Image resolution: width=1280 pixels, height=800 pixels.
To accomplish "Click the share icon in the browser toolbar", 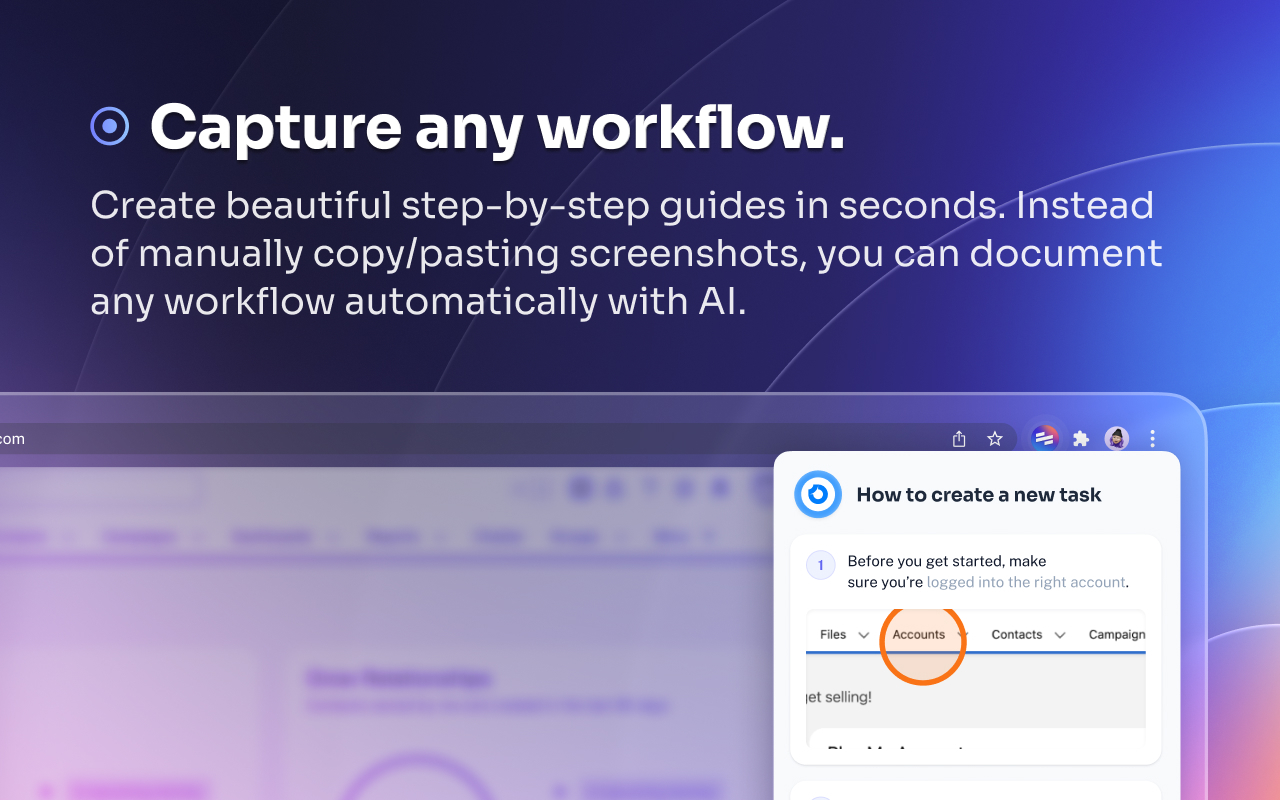I will 958,438.
